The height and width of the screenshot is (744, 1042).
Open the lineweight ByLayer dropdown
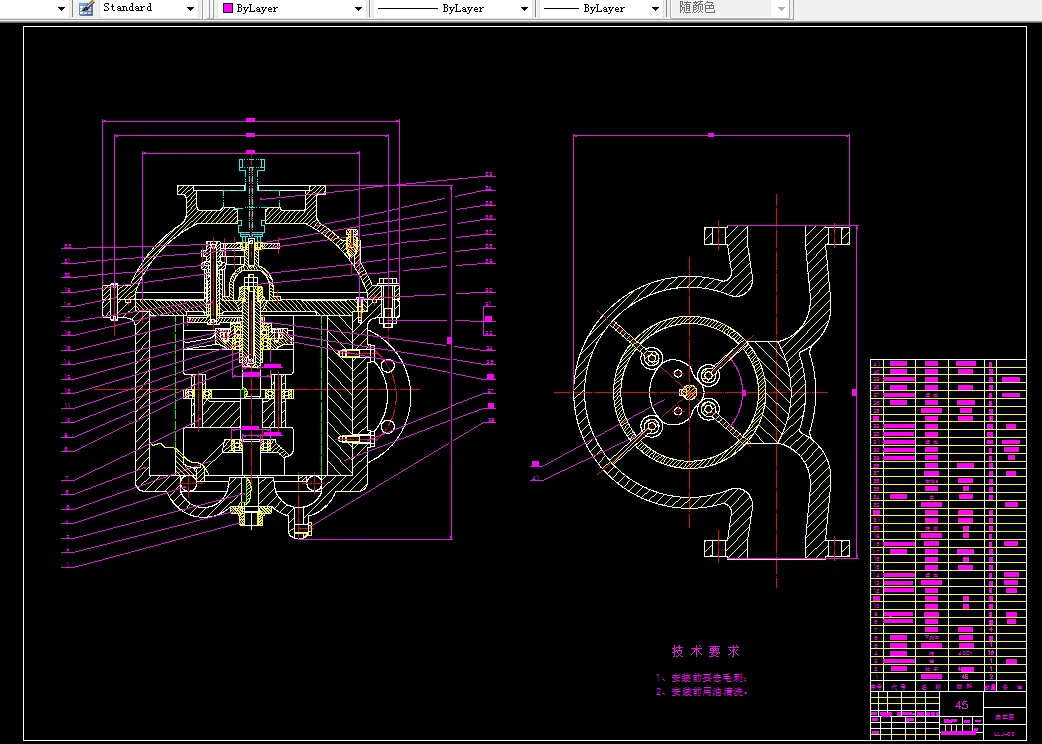[601, 9]
